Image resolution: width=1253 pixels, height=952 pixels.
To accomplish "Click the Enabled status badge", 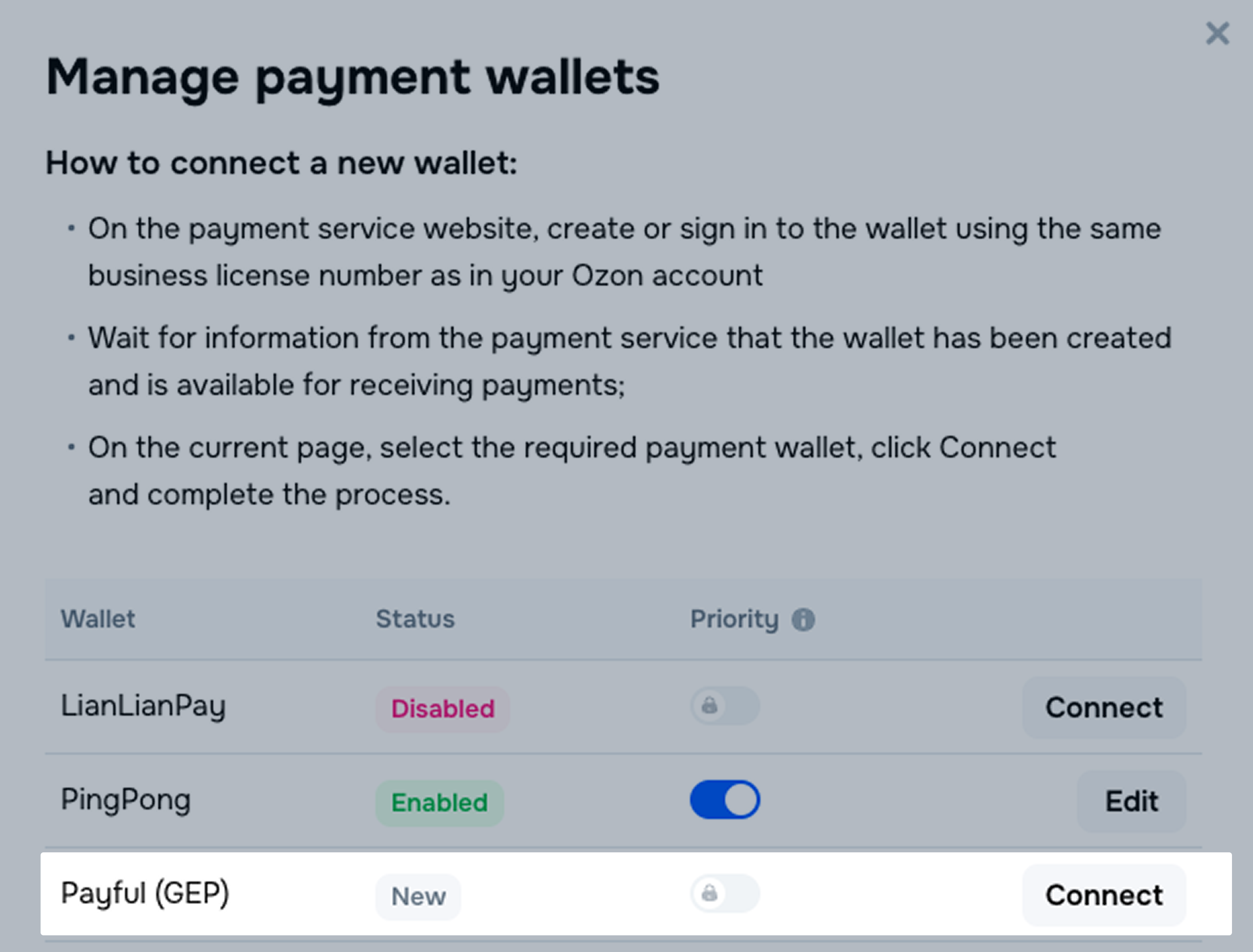I will tap(440, 802).
